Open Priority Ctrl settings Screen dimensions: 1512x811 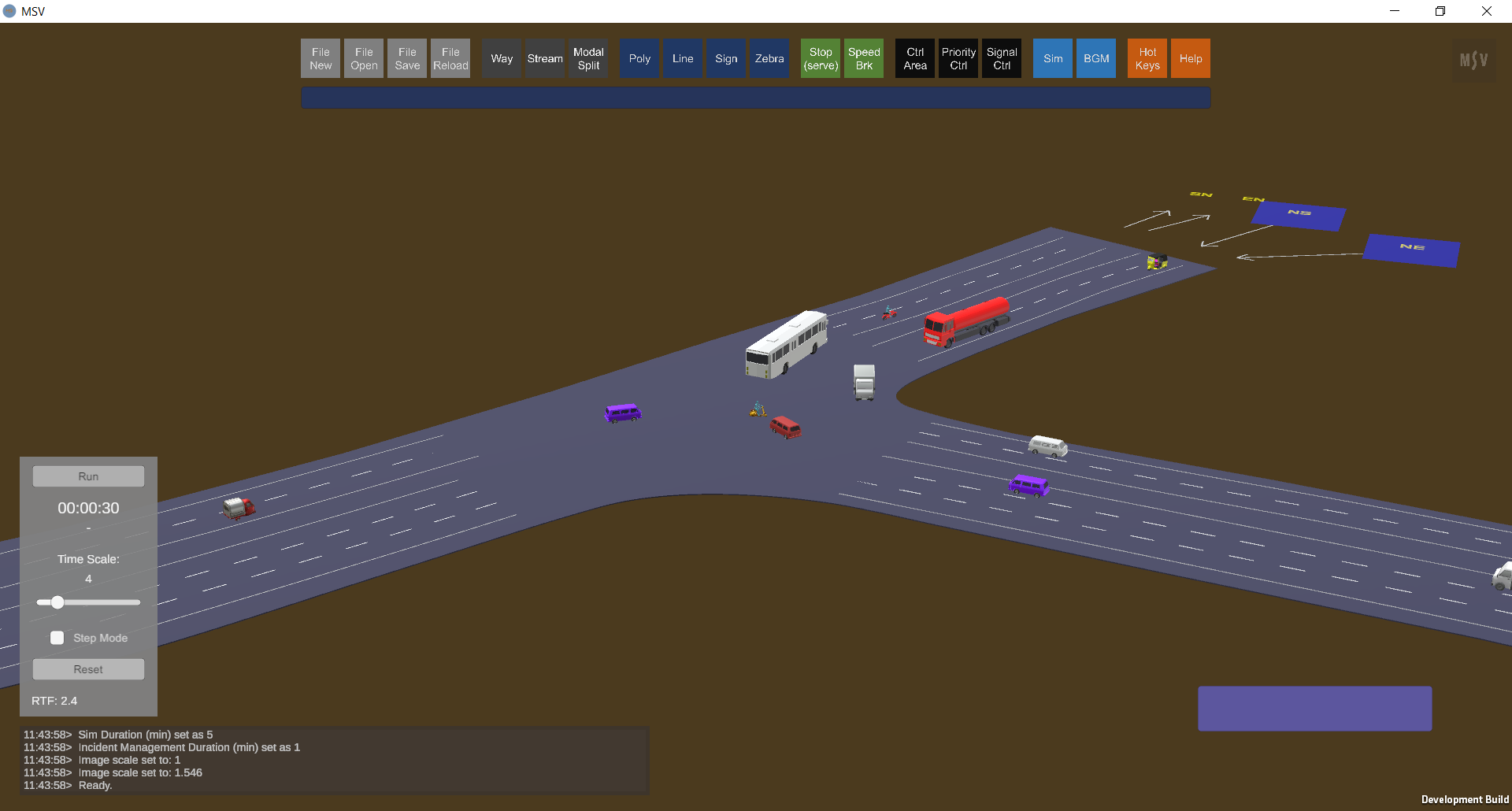pos(958,58)
